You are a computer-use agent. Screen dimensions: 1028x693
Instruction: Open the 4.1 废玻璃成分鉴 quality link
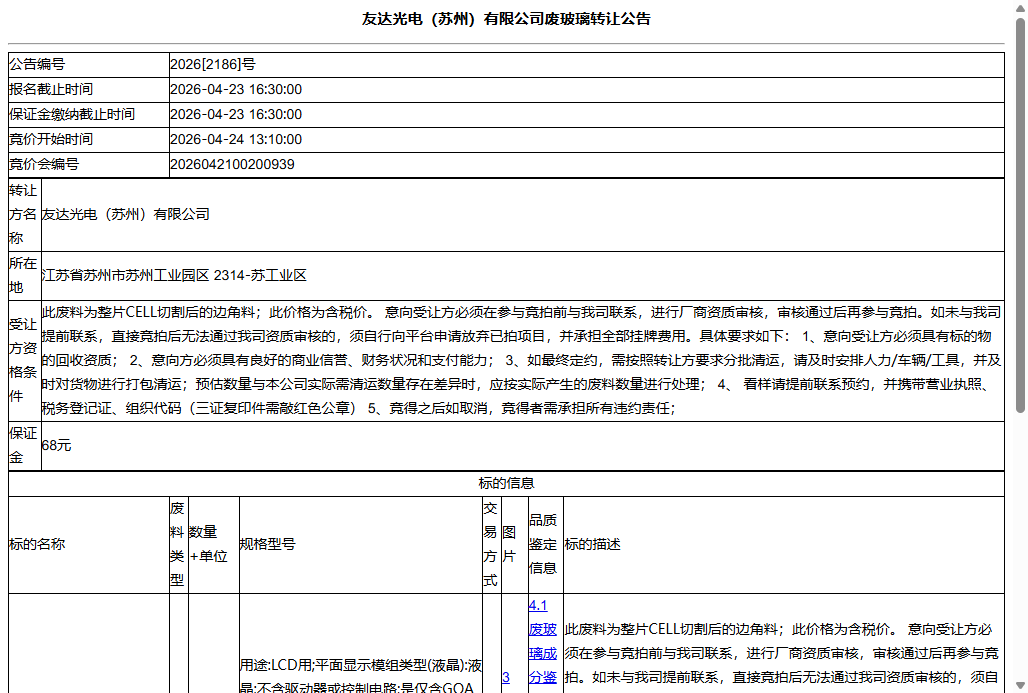542,642
